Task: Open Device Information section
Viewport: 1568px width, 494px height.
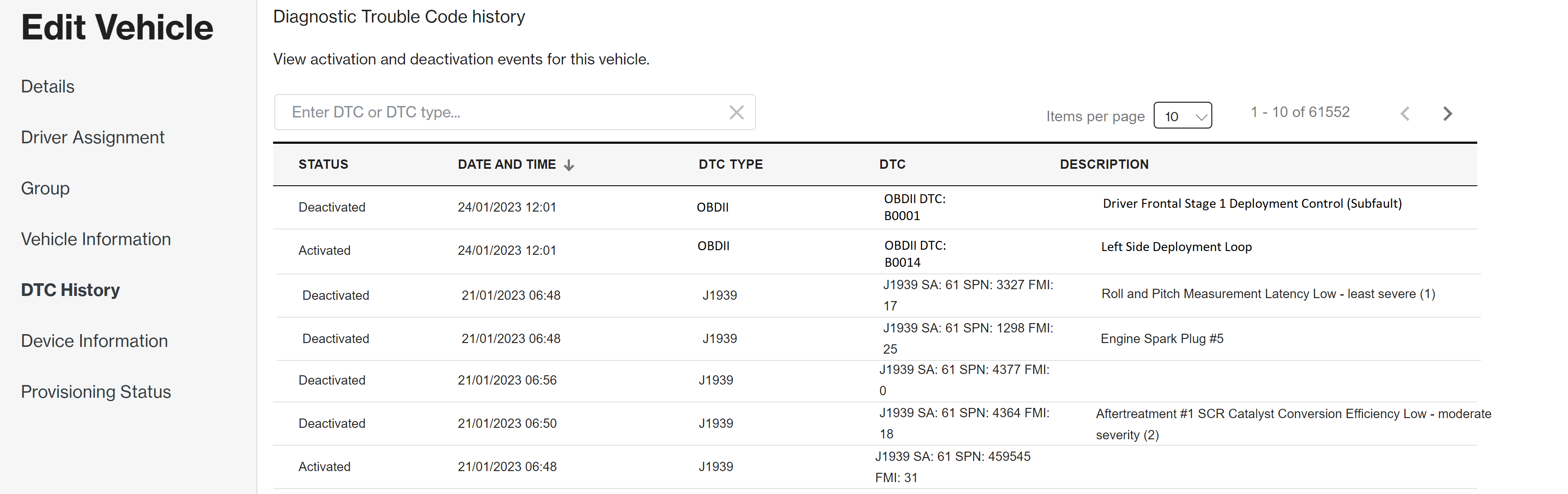Action: (95, 340)
